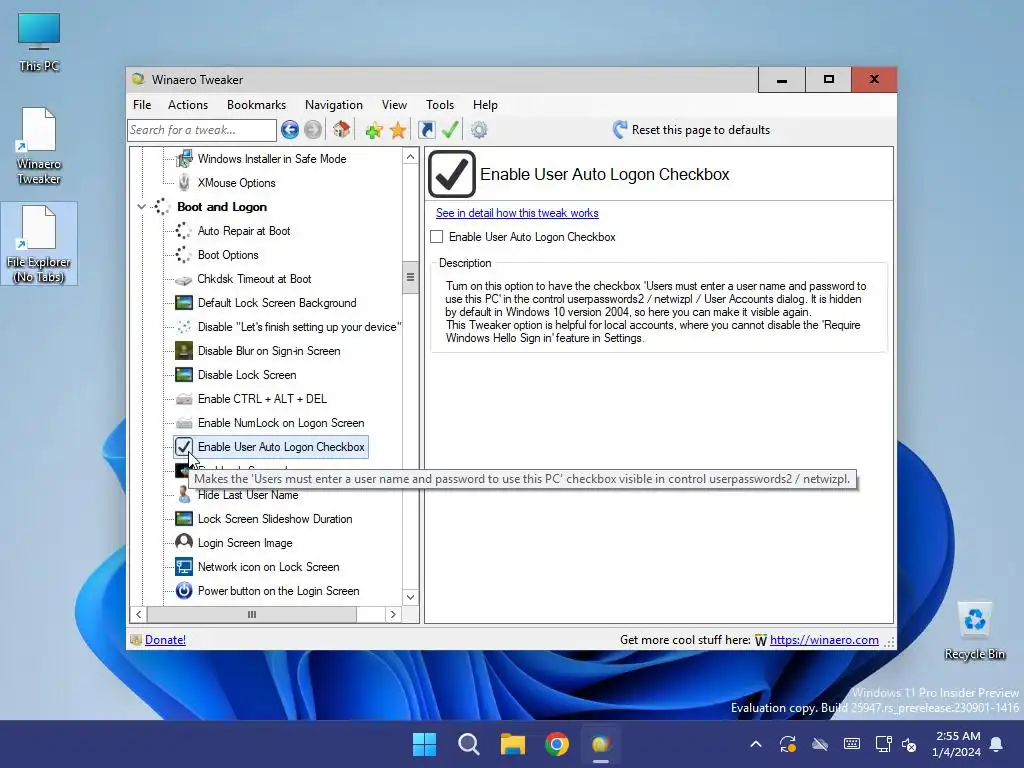Click Reset this page to defaults
1024x768 pixels.
coord(691,130)
